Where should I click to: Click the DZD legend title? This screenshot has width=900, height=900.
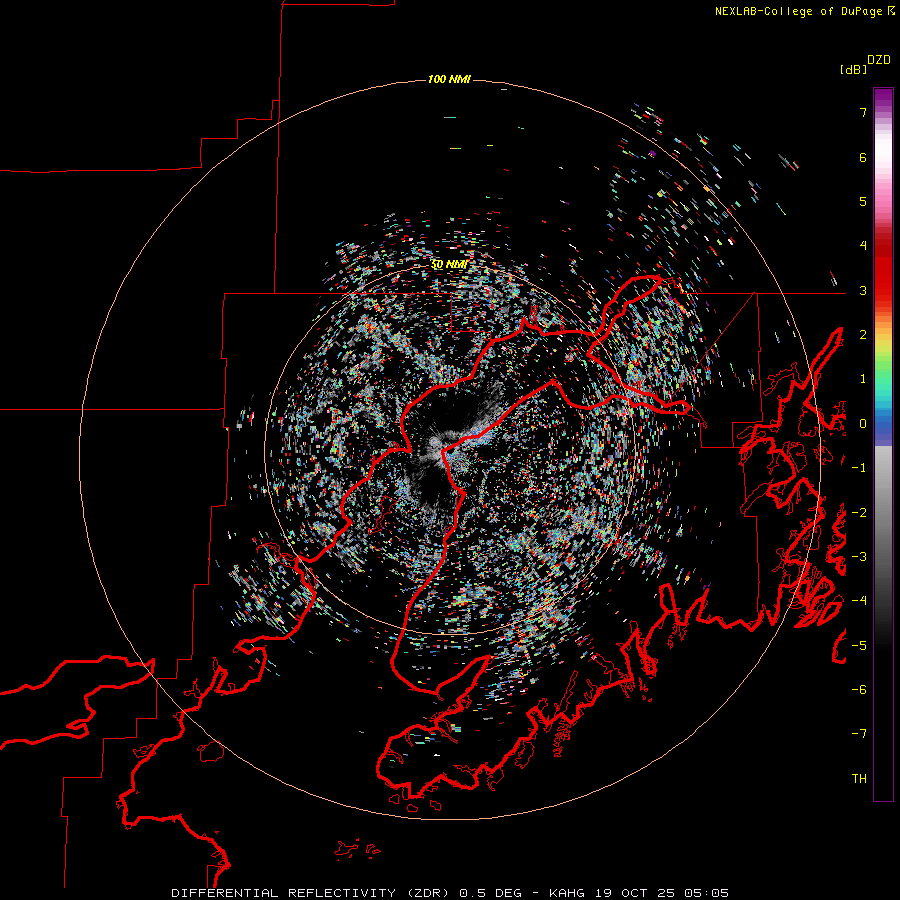tap(879, 60)
